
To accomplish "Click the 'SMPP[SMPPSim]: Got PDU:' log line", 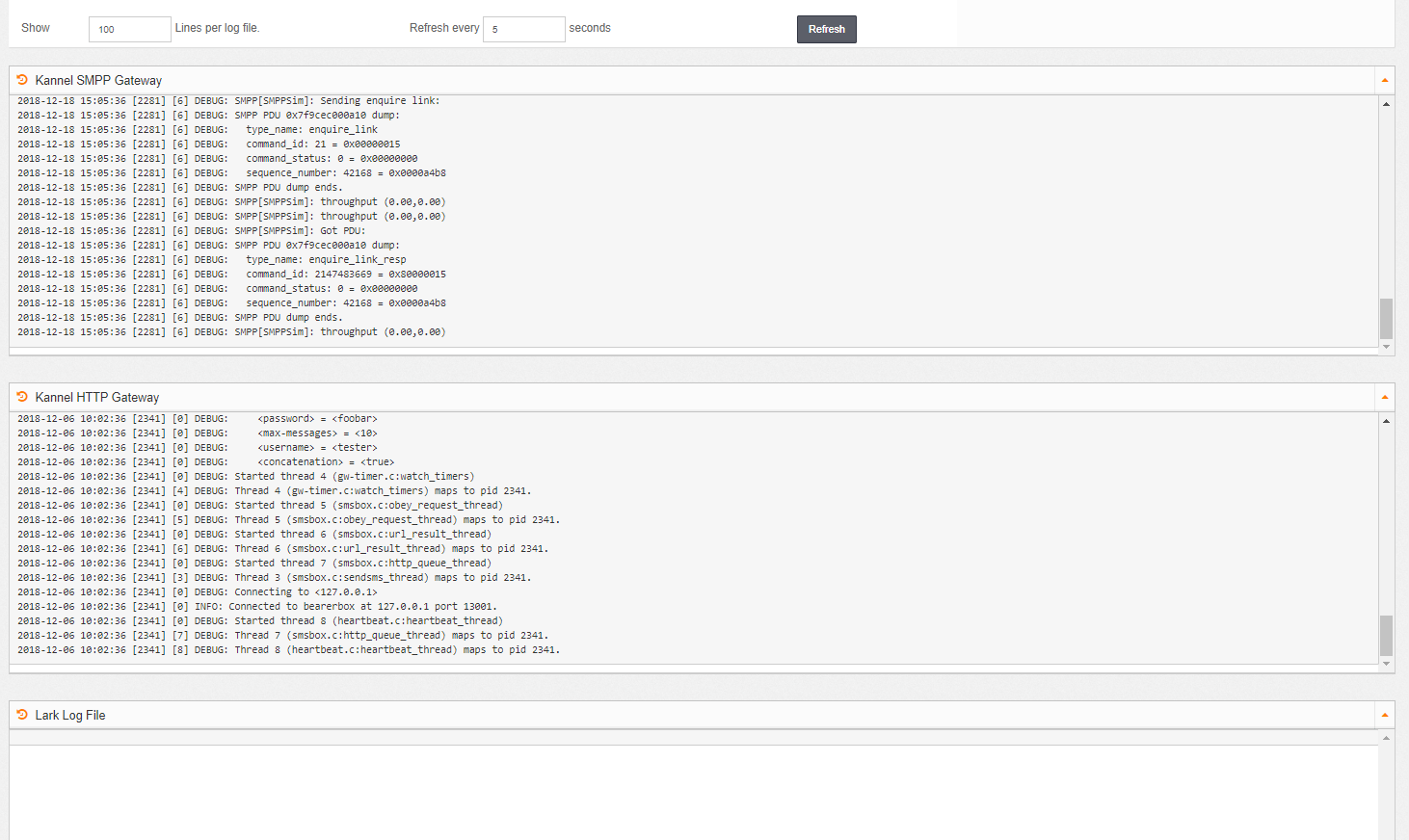I will tap(192, 231).
